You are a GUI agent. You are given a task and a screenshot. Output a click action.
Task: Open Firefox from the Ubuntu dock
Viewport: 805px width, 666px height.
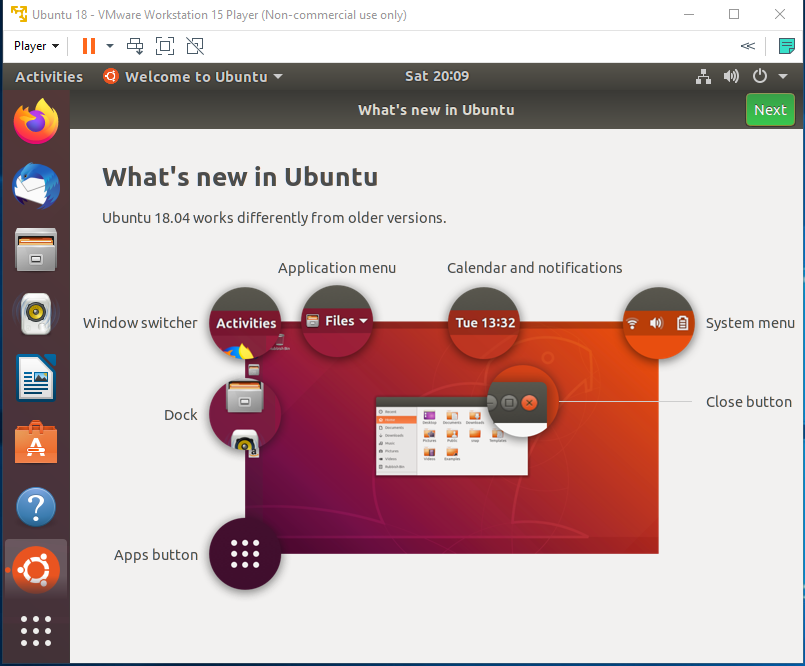point(36,121)
